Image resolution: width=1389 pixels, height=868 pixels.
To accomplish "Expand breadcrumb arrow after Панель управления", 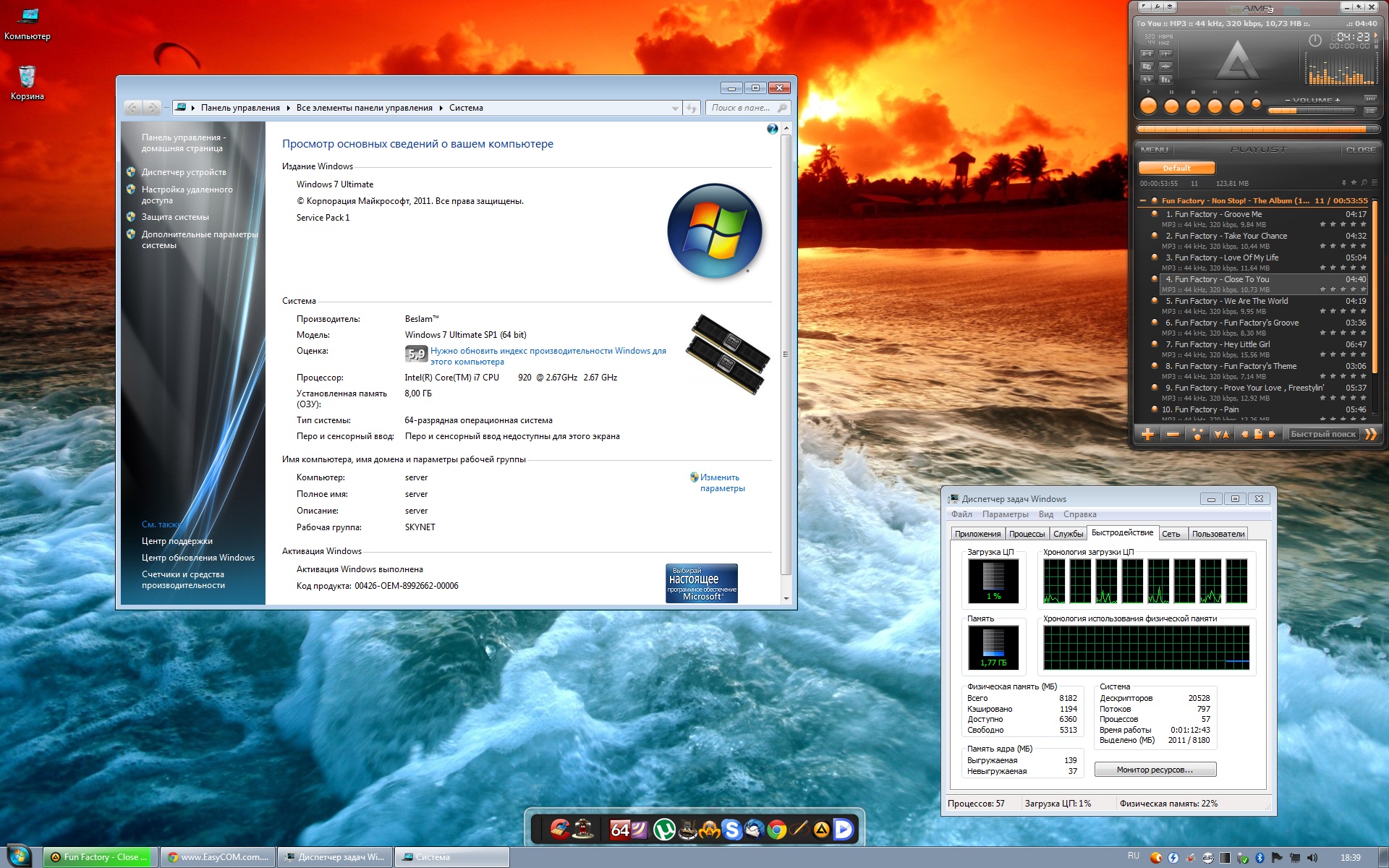I will 288,108.
